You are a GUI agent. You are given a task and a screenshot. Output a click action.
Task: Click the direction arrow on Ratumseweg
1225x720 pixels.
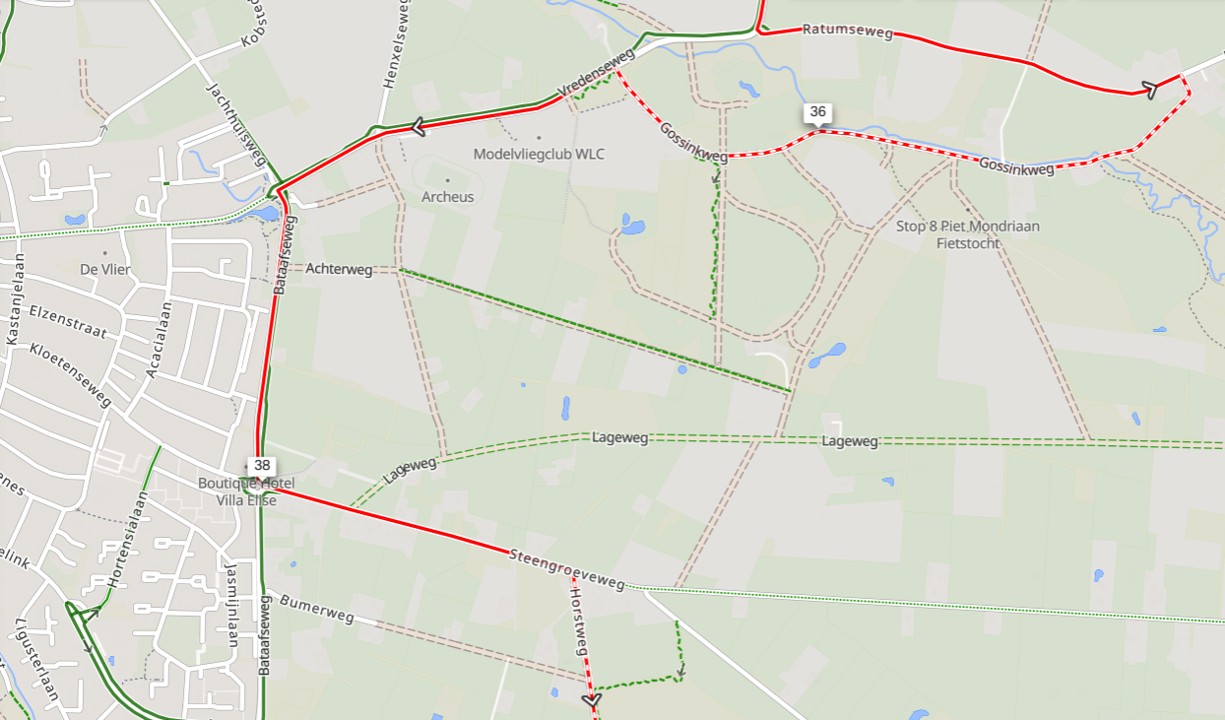1150,90
